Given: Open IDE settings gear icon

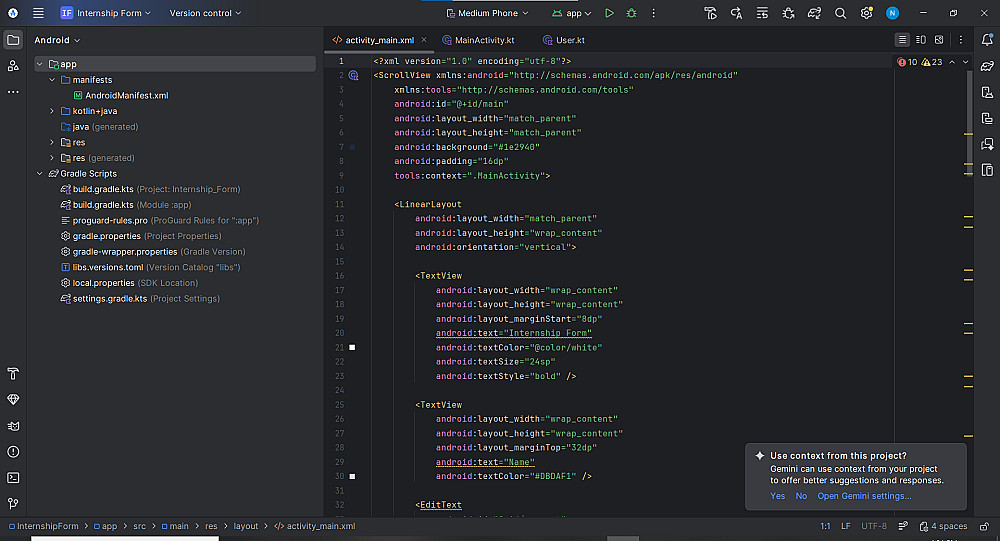Looking at the screenshot, I should point(866,13).
